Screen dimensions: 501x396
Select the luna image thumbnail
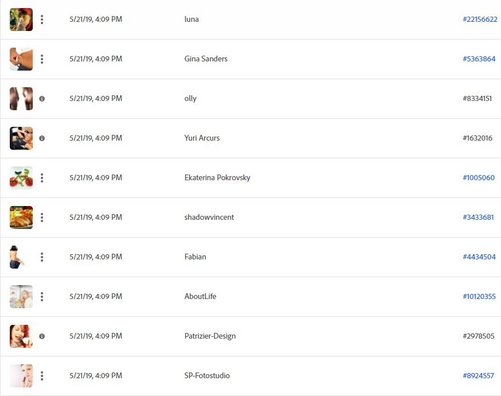point(21,20)
